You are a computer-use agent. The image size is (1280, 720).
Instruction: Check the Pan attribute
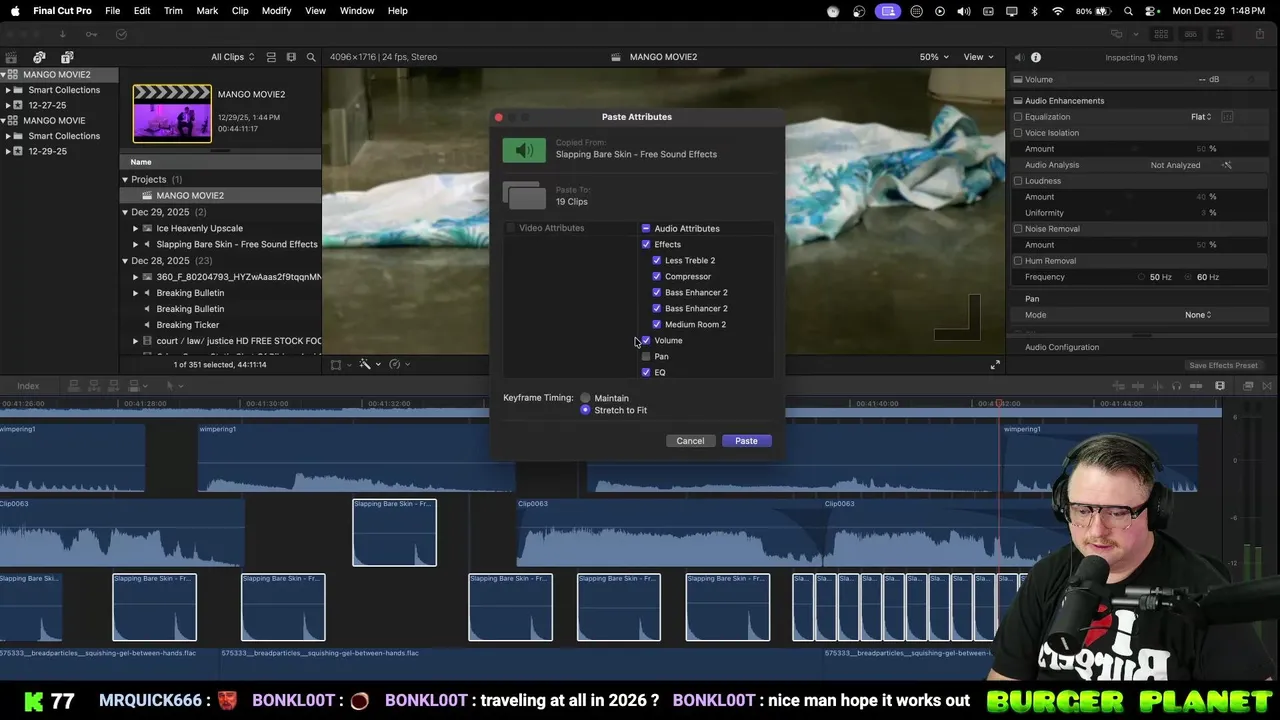(x=646, y=357)
